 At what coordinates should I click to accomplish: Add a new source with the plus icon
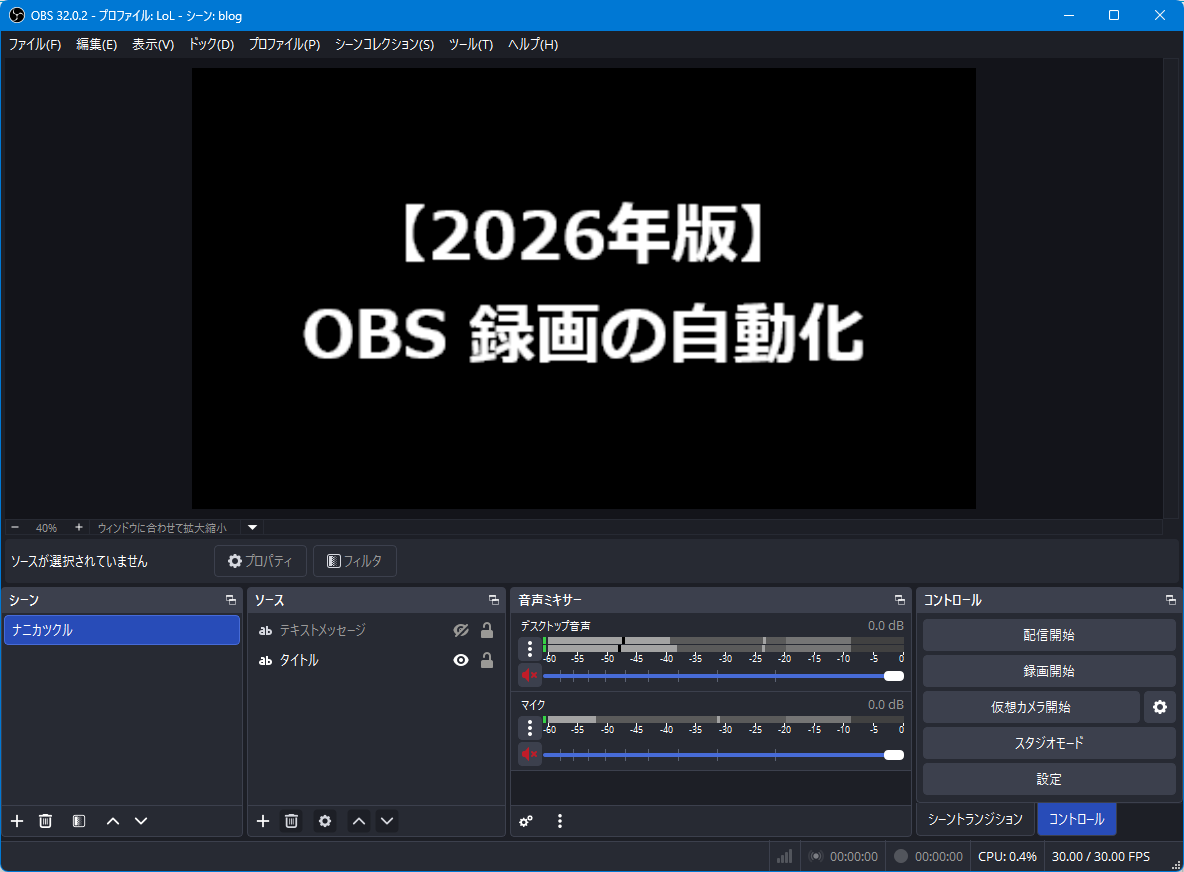tap(263, 821)
